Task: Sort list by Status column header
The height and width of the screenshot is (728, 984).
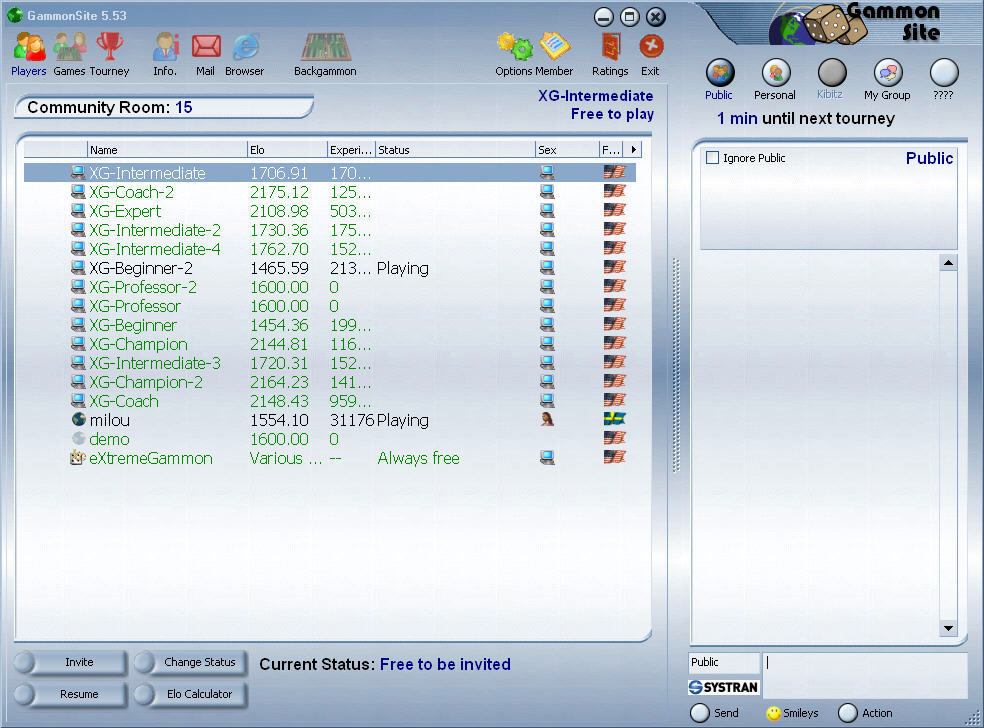Action: (x=455, y=150)
